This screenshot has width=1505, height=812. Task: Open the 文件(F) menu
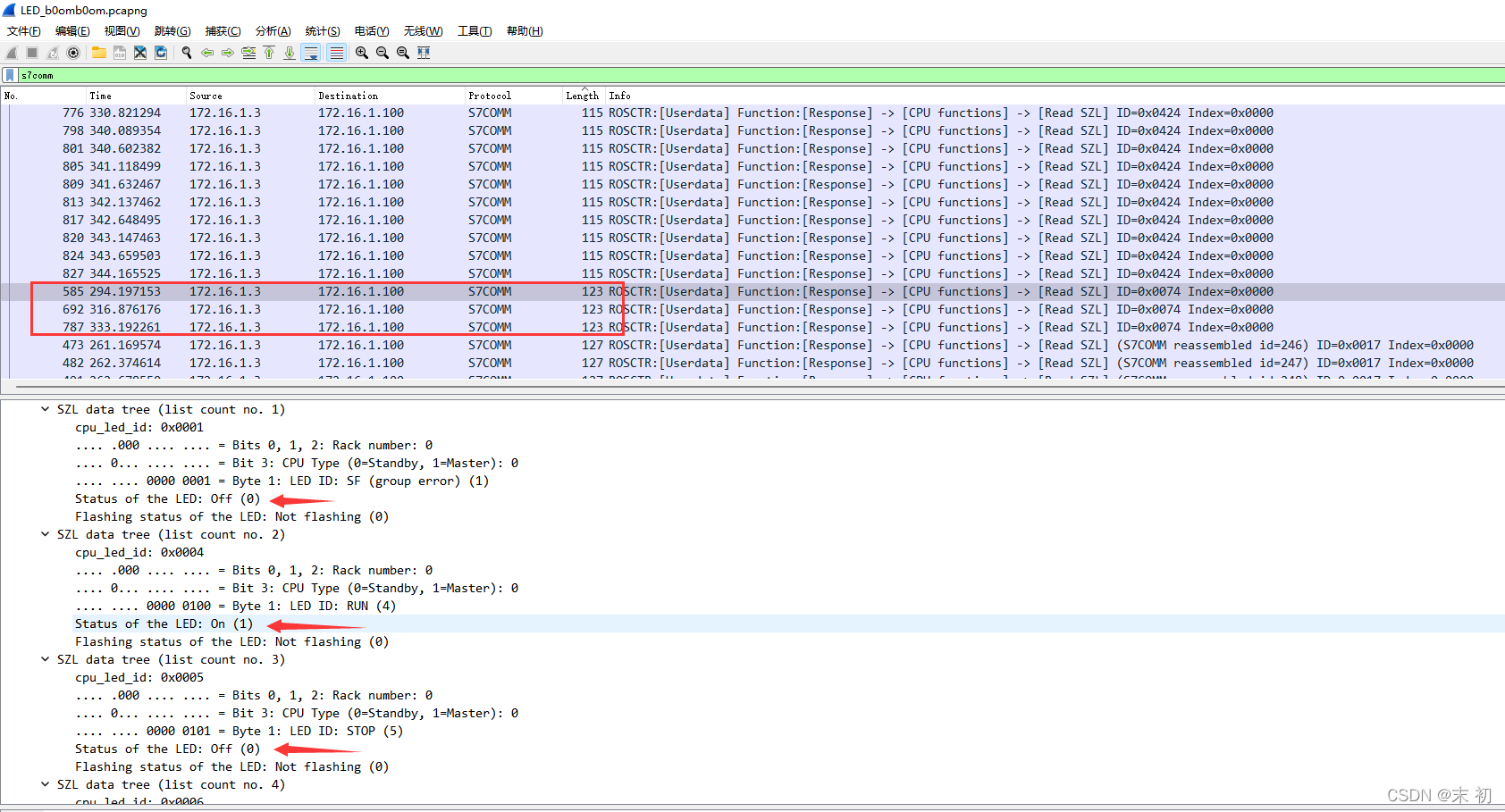tap(24, 31)
